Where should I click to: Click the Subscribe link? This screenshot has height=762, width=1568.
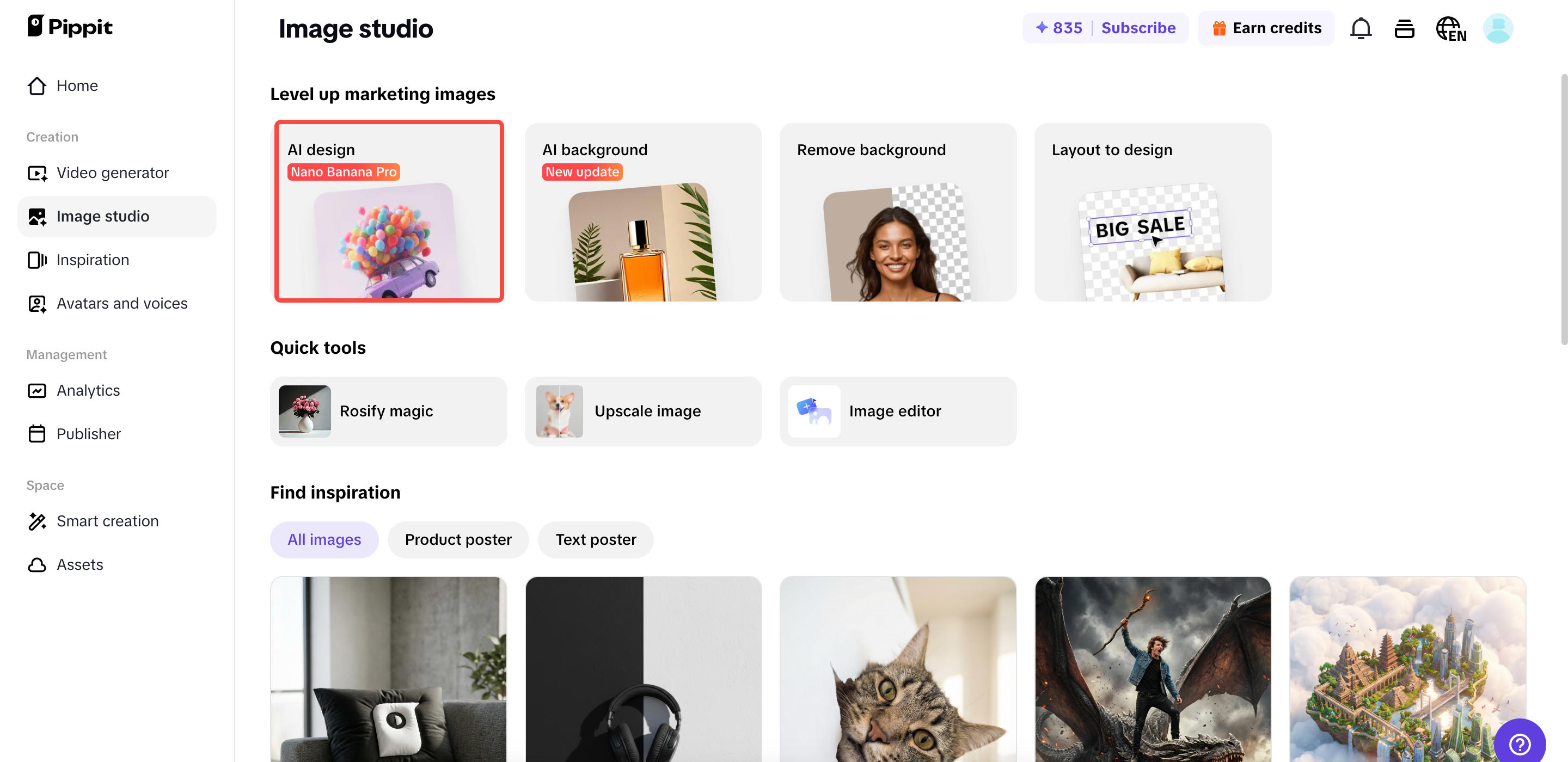[x=1139, y=28]
